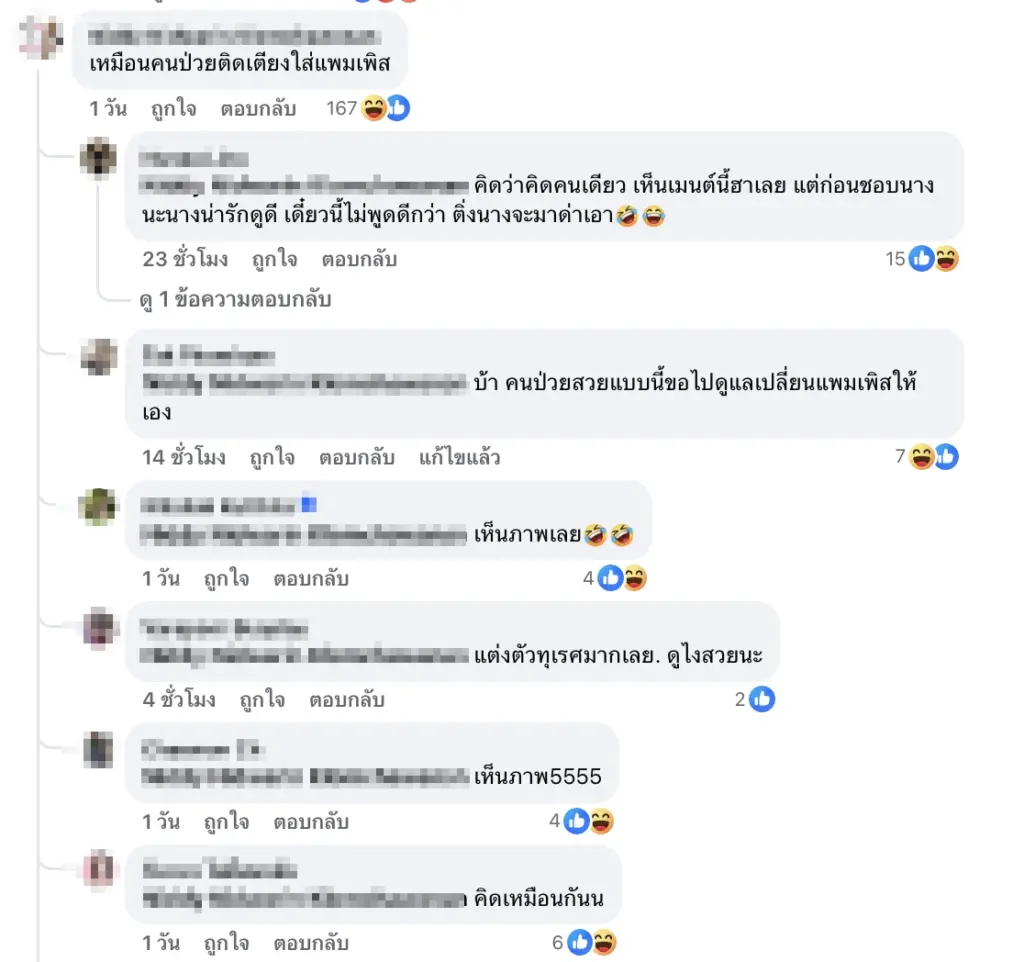Open the 6 reactions on the คิดเหมือนกันน reply
Viewport: 1024px width, 962px height.
tap(584, 942)
